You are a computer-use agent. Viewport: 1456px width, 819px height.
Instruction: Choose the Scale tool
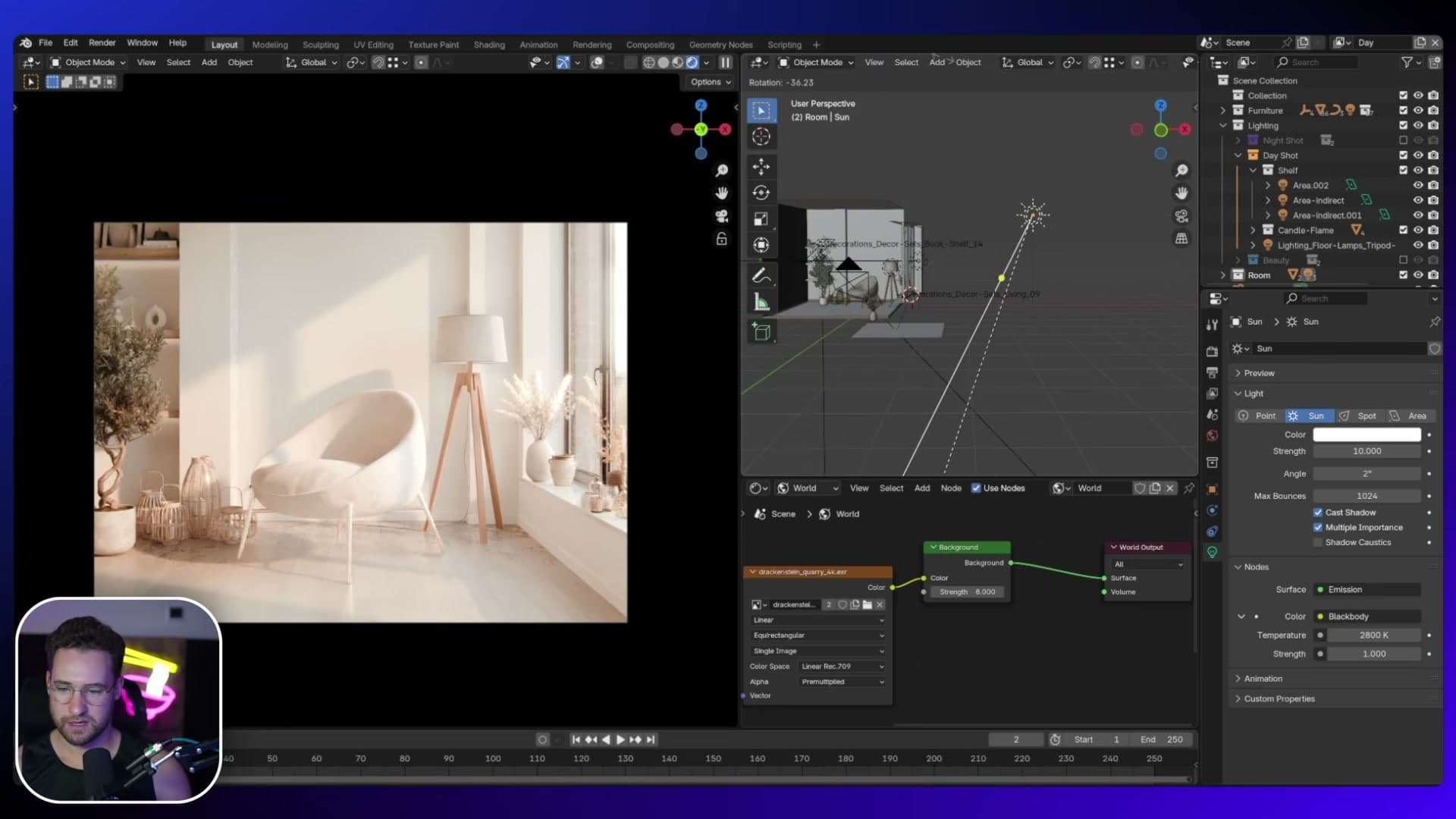pyautogui.click(x=761, y=219)
